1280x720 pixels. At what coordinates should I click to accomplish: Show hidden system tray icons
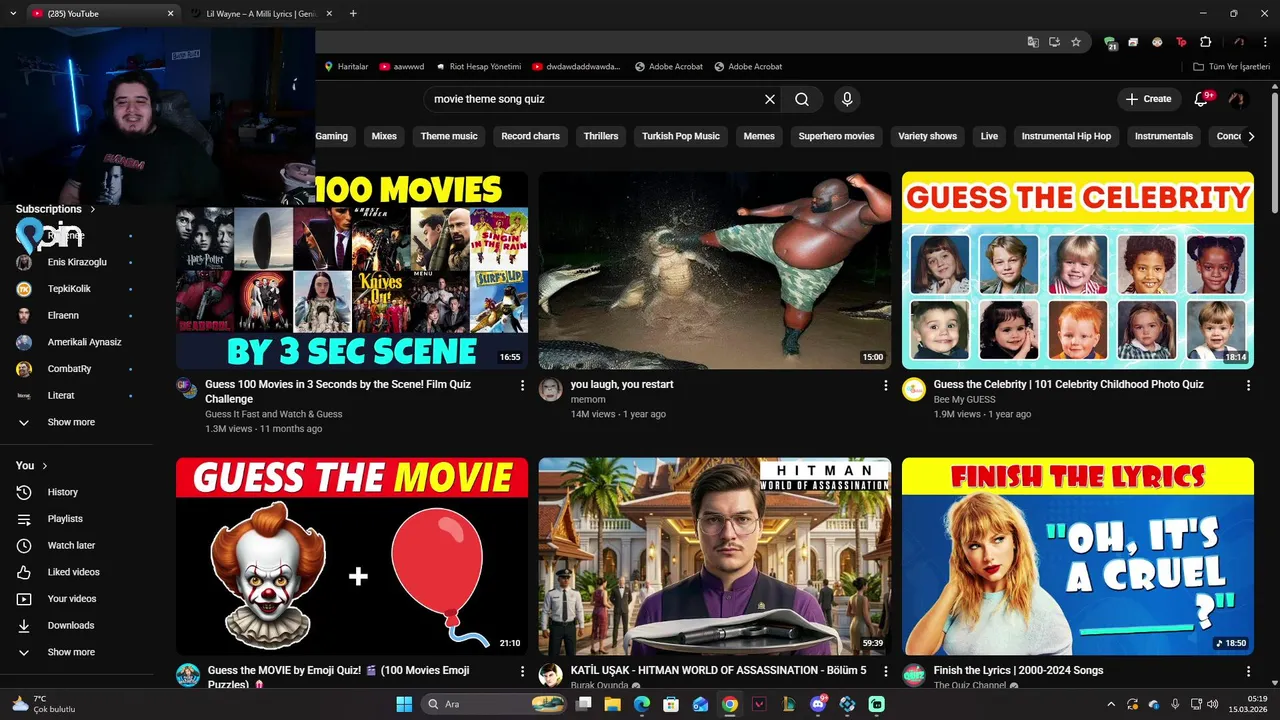[1111, 704]
